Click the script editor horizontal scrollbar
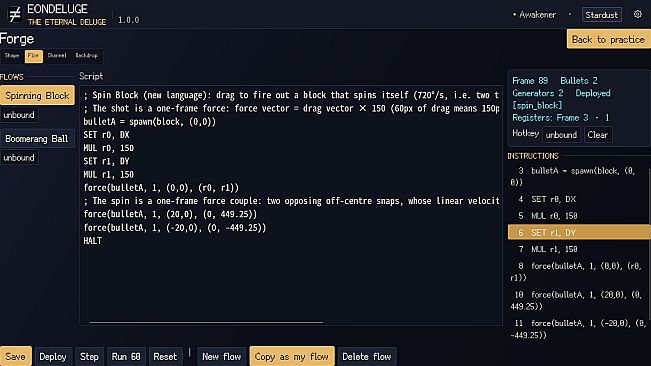 pyautogui.click(x=206, y=322)
